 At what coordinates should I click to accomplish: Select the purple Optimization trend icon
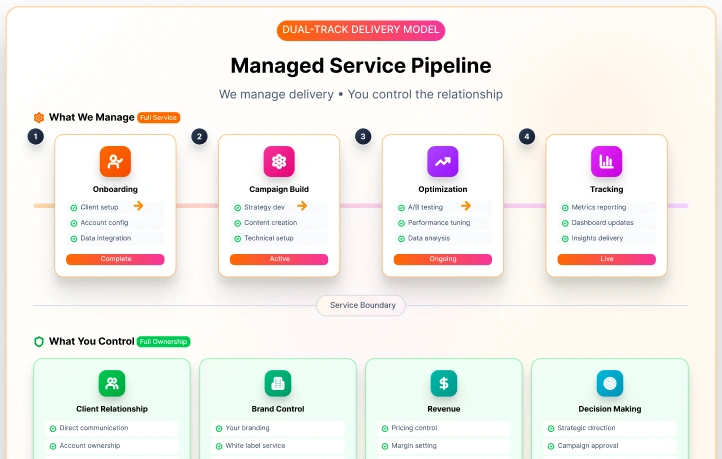(443, 161)
